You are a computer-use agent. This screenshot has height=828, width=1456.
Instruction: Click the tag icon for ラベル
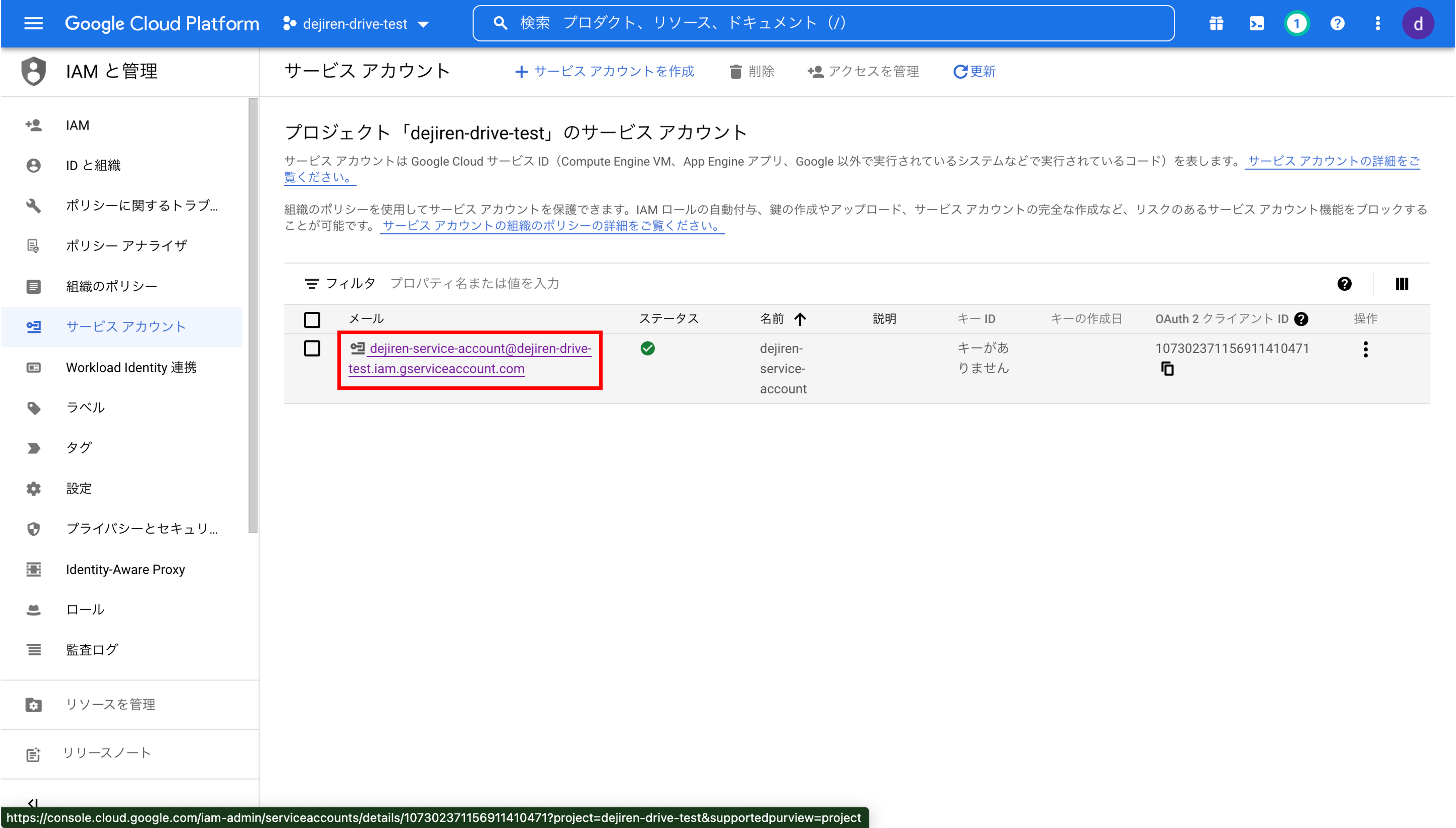click(x=33, y=408)
